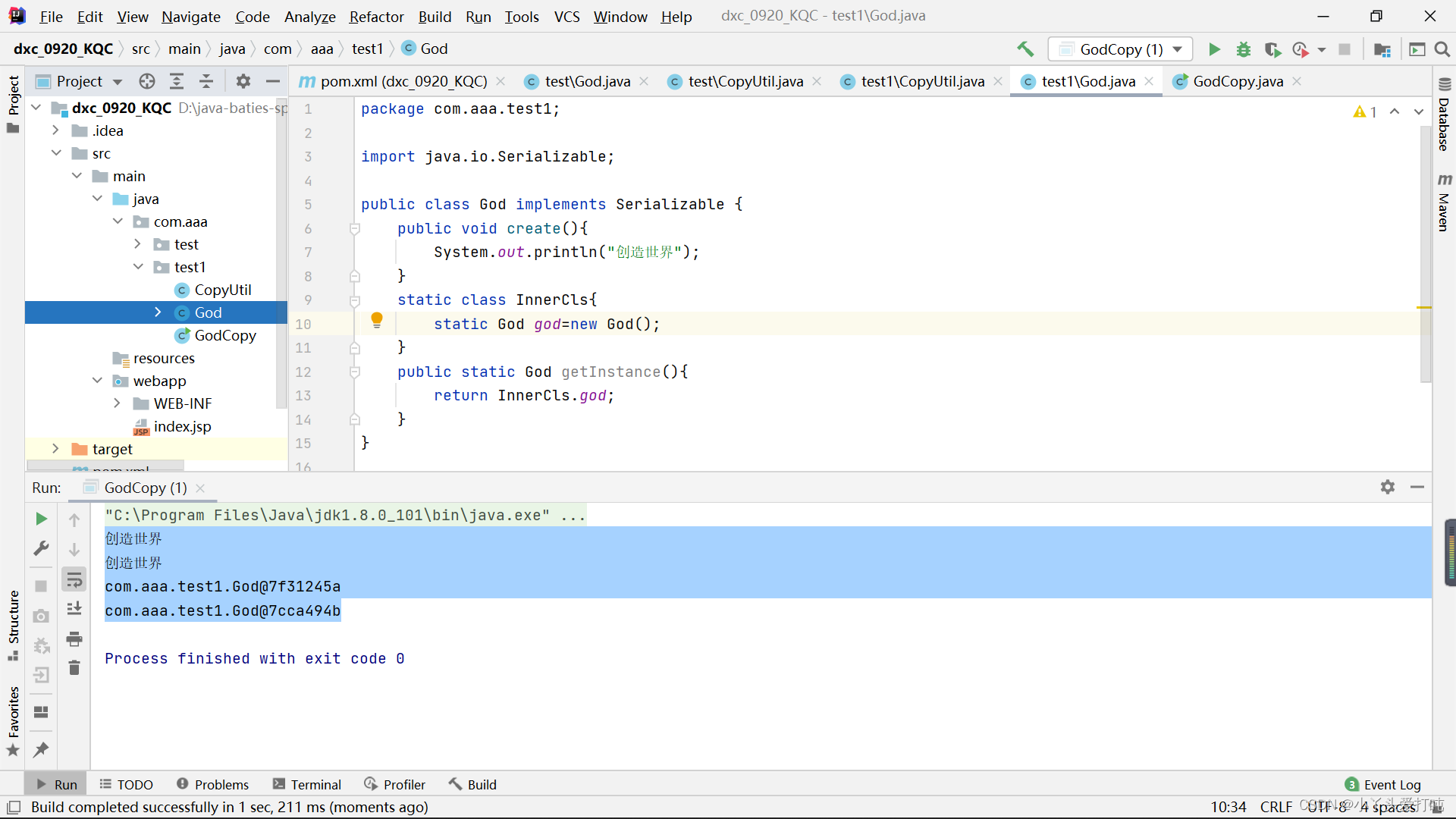Start debugging with the bug icon
Image resolution: width=1456 pixels, height=819 pixels.
[1244, 49]
